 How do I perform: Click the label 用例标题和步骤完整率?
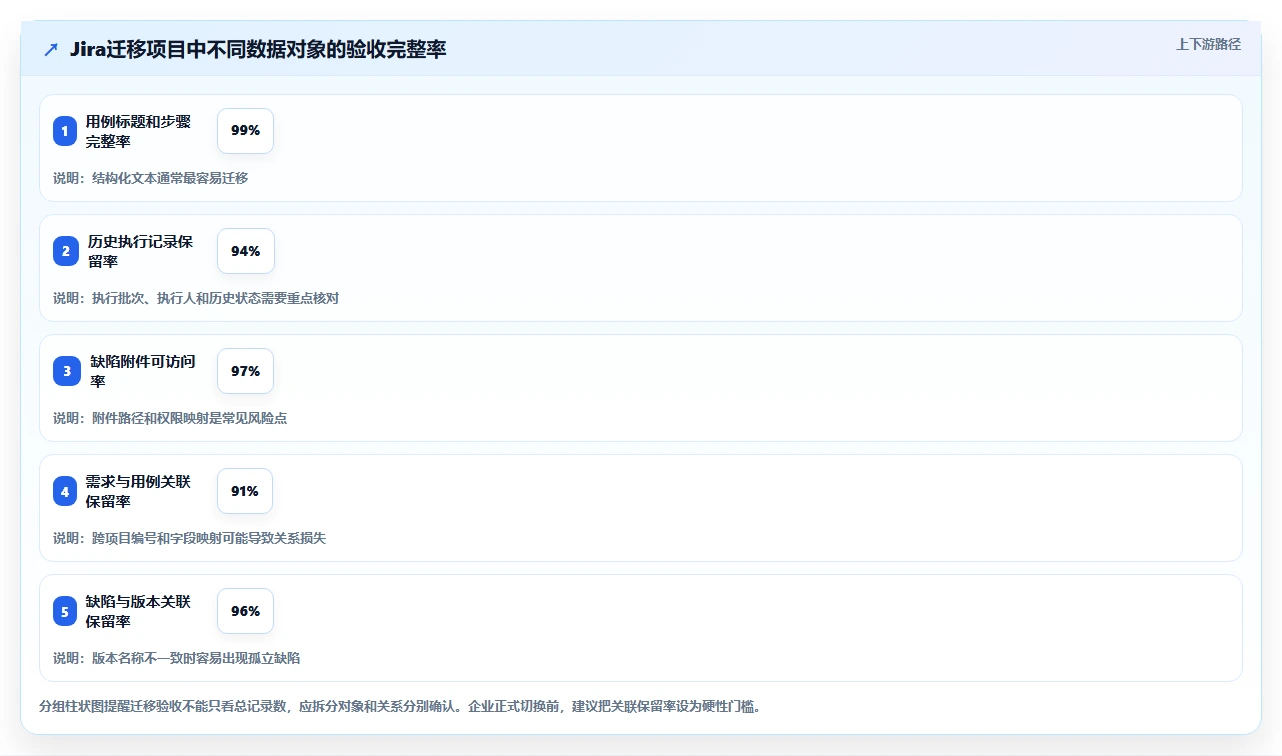[138, 131]
